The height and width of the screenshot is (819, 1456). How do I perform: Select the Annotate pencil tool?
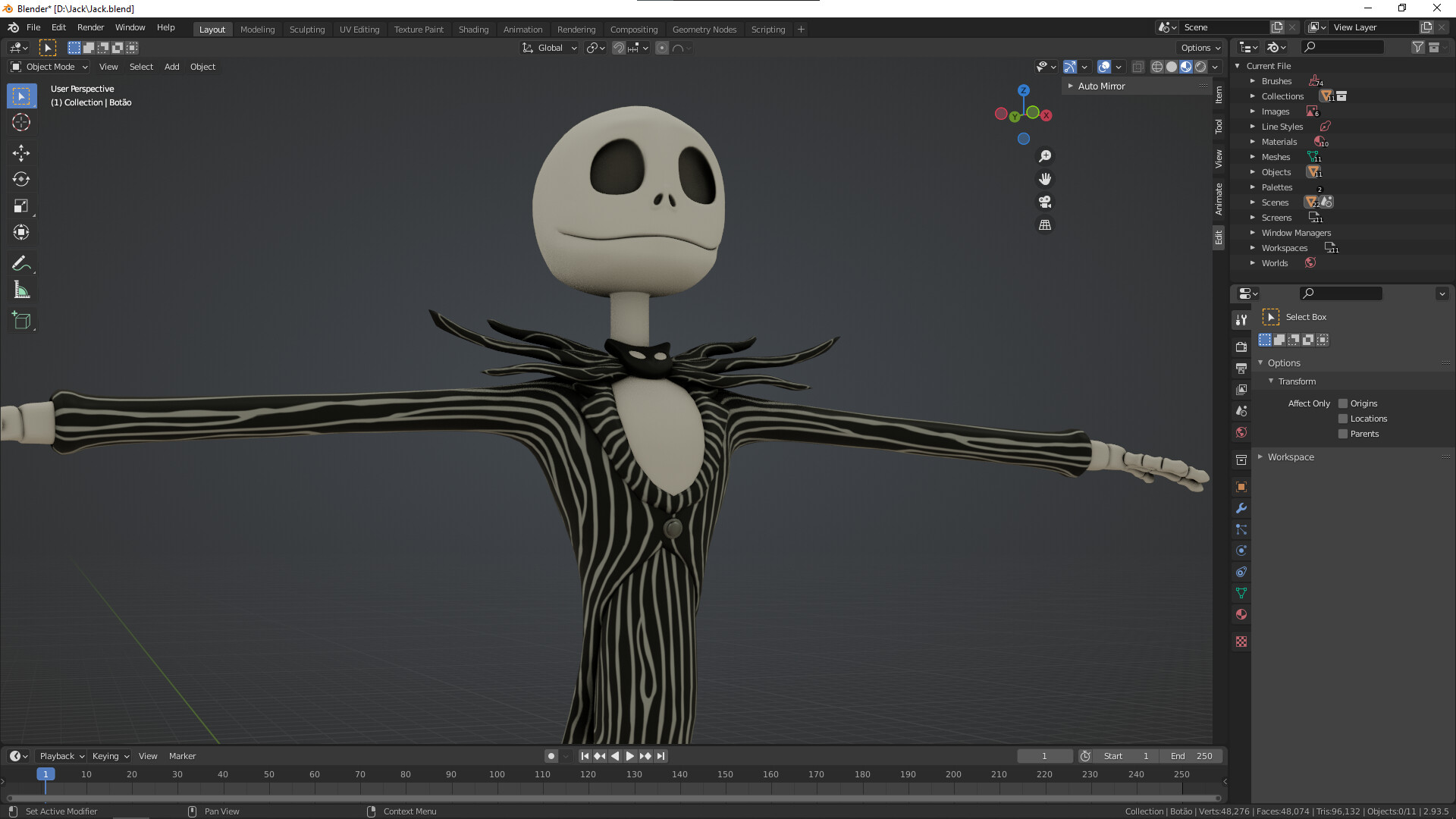pyautogui.click(x=21, y=264)
